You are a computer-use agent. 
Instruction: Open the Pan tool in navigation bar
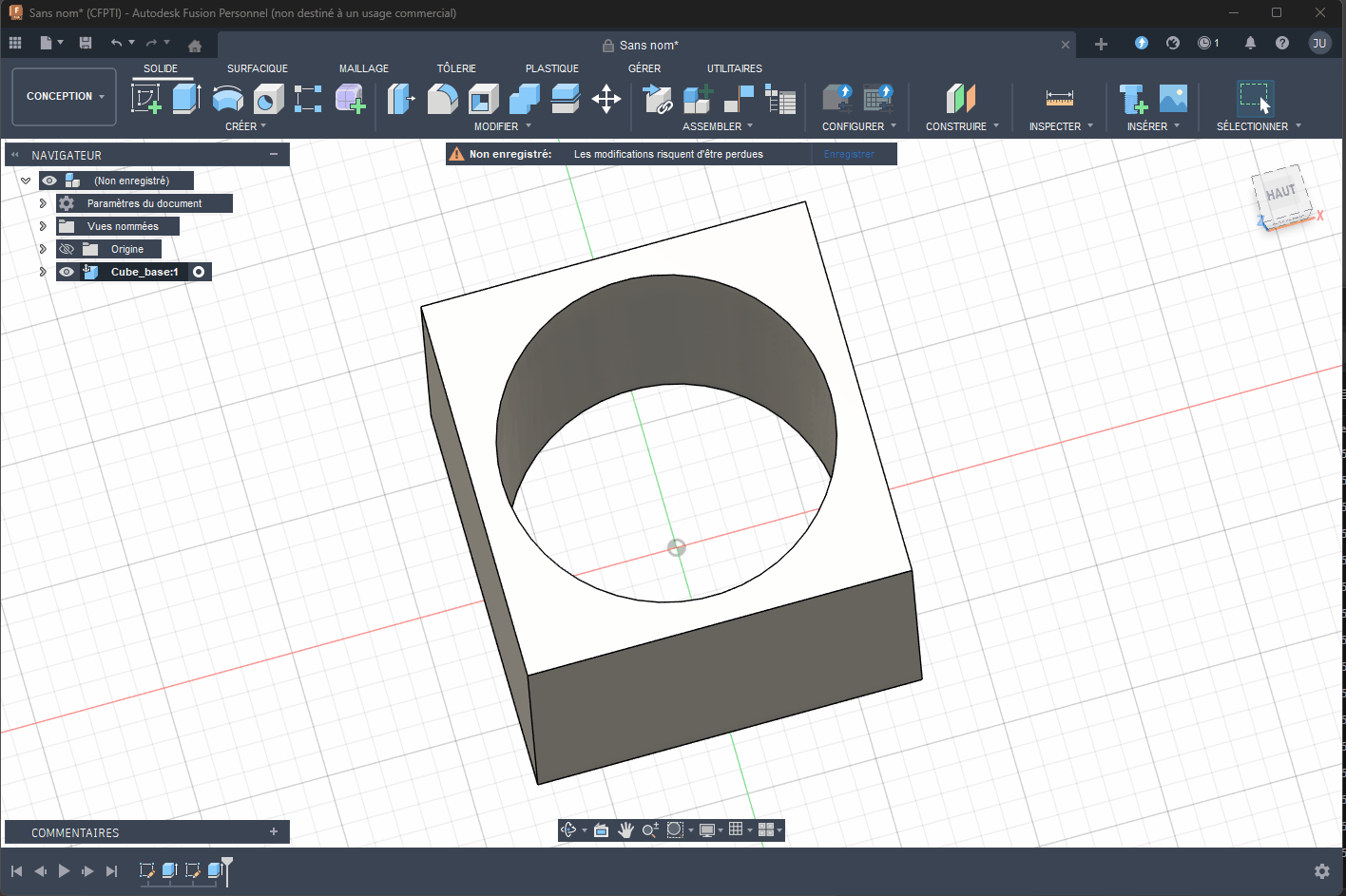click(625, 829)
